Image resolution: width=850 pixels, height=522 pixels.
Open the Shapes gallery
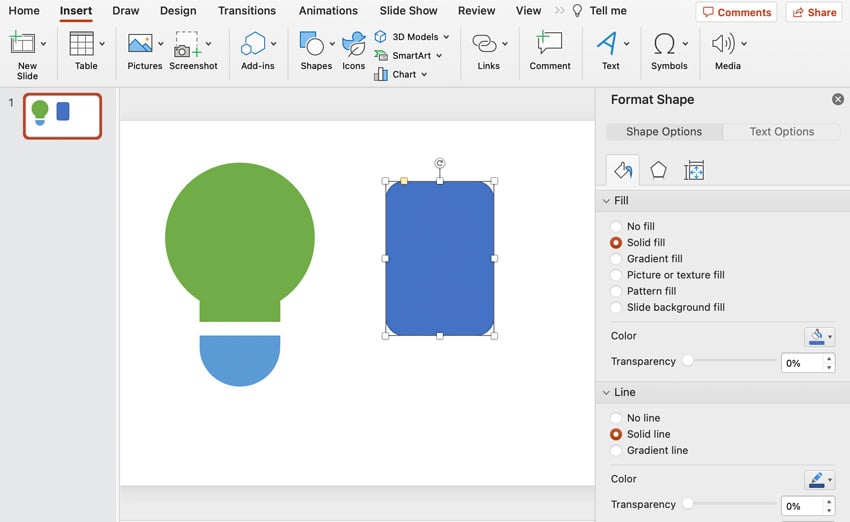point(311,45)
